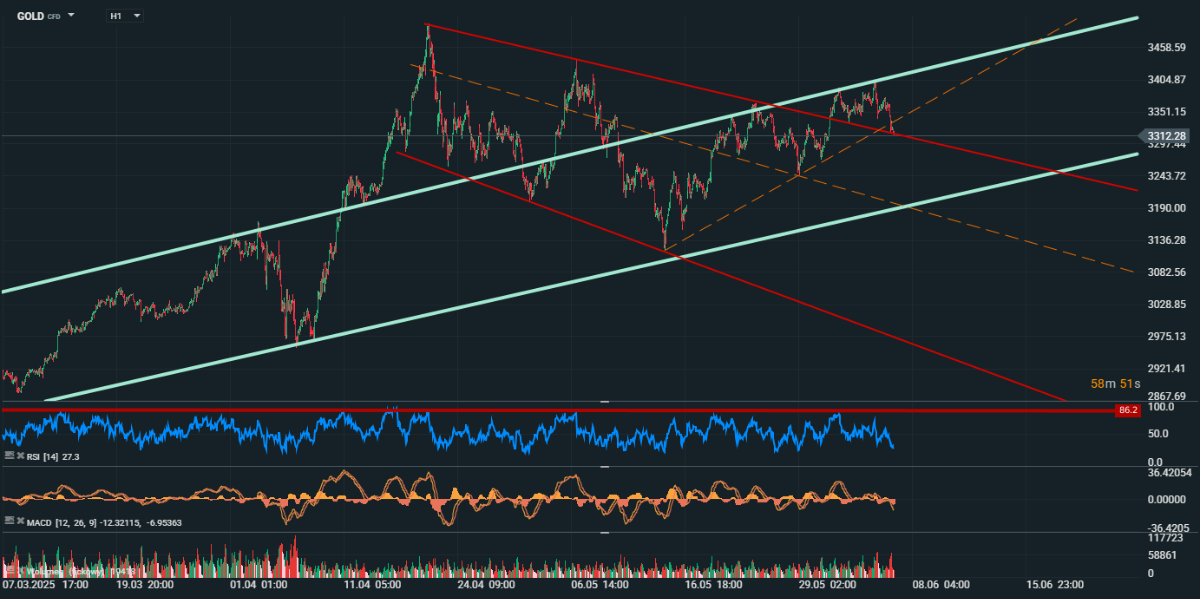The width and height of the screenshot is (1200, 599).
Task: Click resize handle above the Volumes panel
Action: [x=604, y=533]
